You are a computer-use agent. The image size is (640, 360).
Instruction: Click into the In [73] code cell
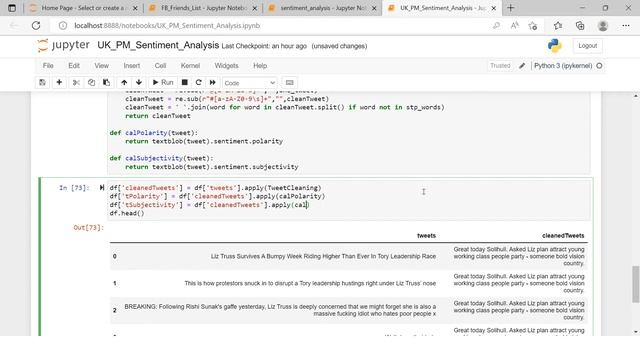[349, 200]
